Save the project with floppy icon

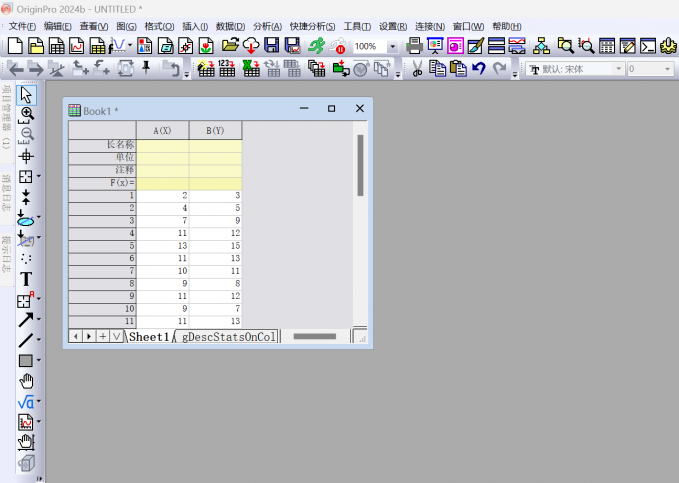coord(272,45)
